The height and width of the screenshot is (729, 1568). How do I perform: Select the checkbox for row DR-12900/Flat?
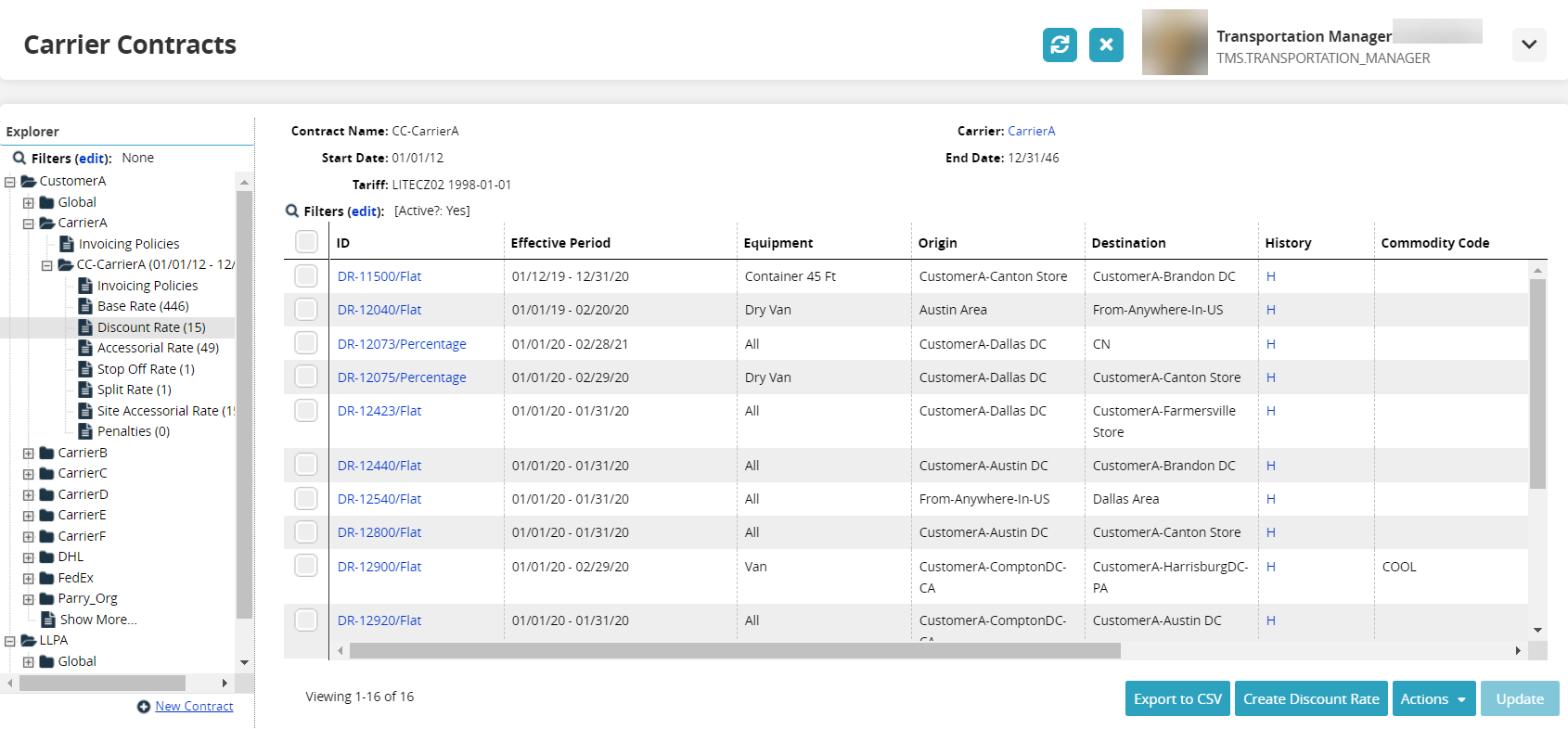pyautogui.click(x=306, y=566)
